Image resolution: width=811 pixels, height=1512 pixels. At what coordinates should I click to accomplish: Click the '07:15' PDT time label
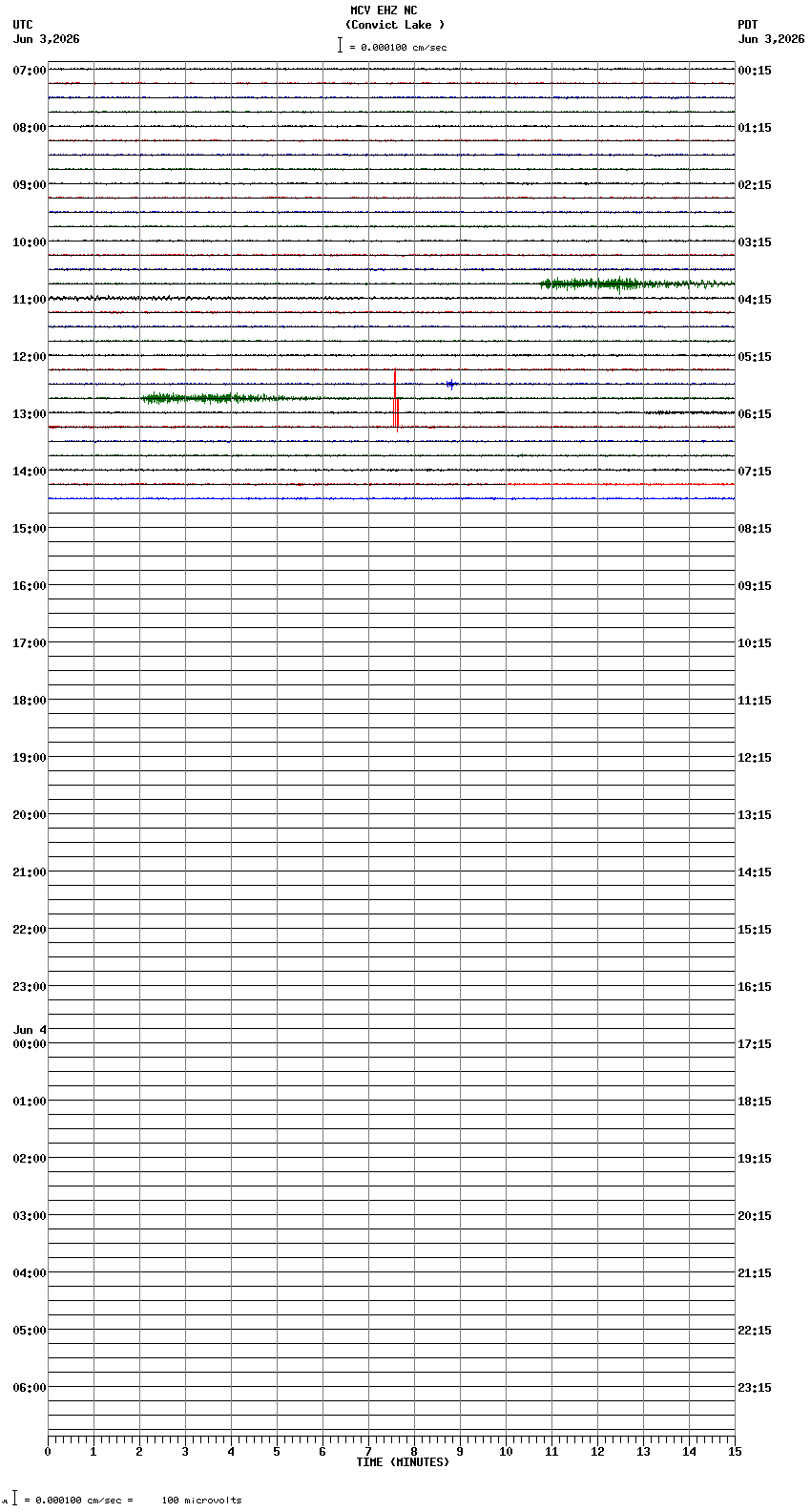point(755,471)
